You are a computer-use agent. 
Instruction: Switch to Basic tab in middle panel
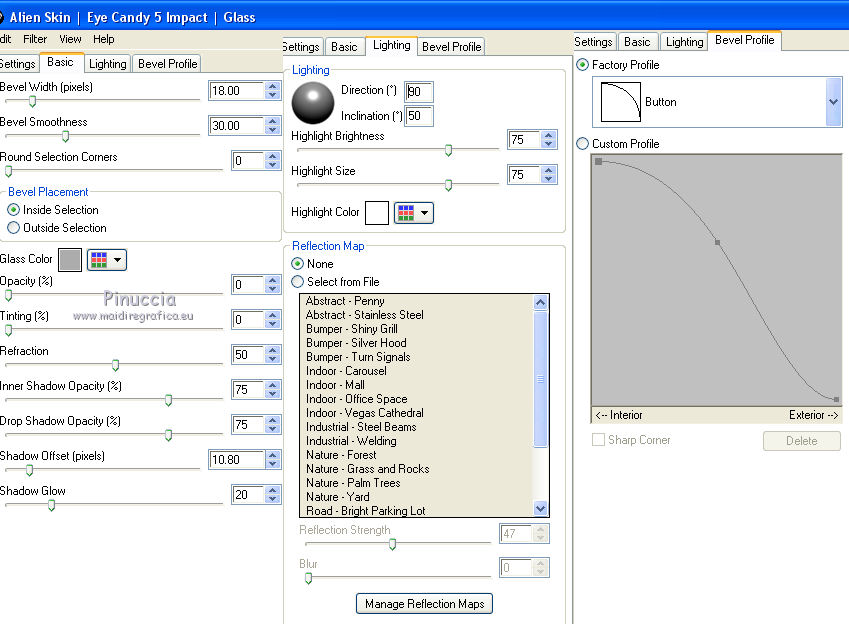point(344,47)
